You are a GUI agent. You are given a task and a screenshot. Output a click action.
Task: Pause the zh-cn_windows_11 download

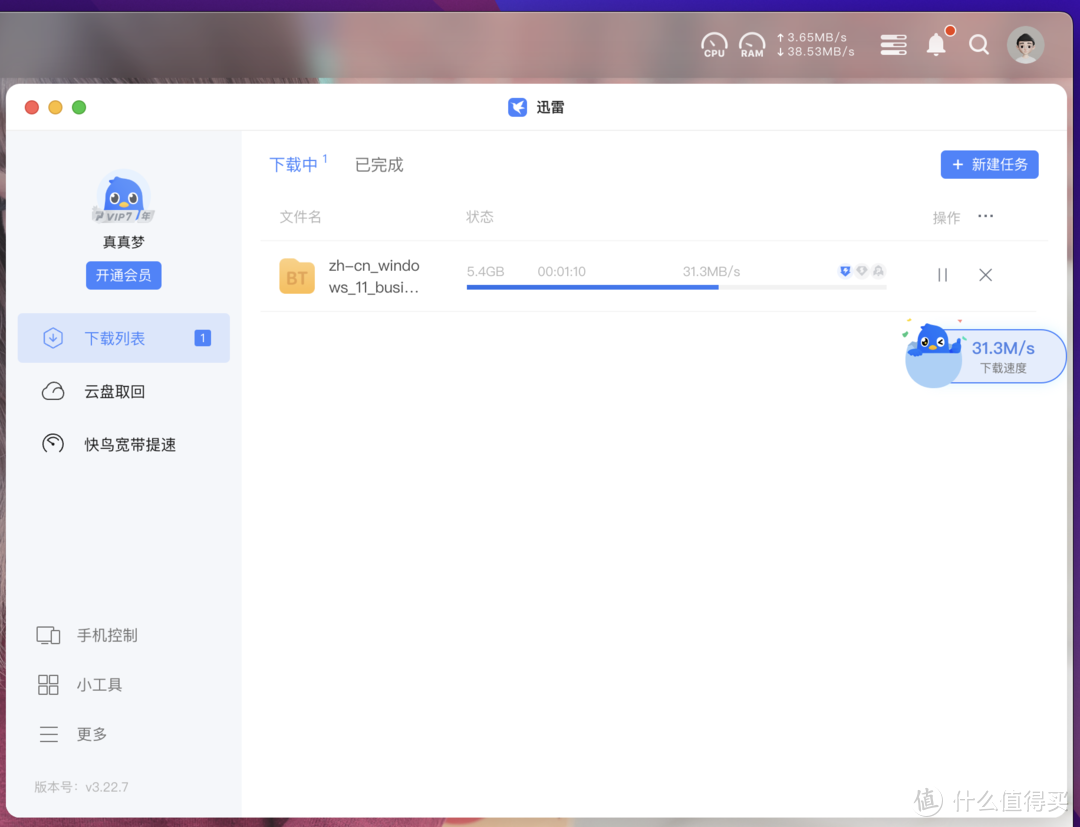click(942, 275)
